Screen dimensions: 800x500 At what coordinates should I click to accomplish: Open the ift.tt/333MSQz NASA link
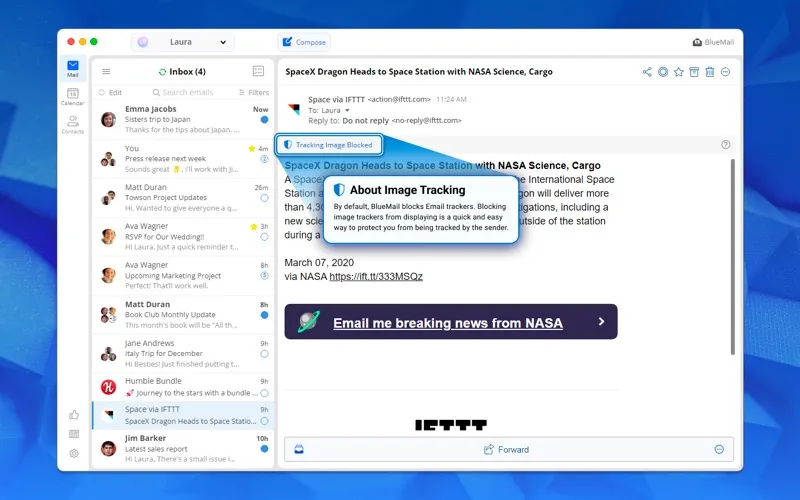(376, 277)
